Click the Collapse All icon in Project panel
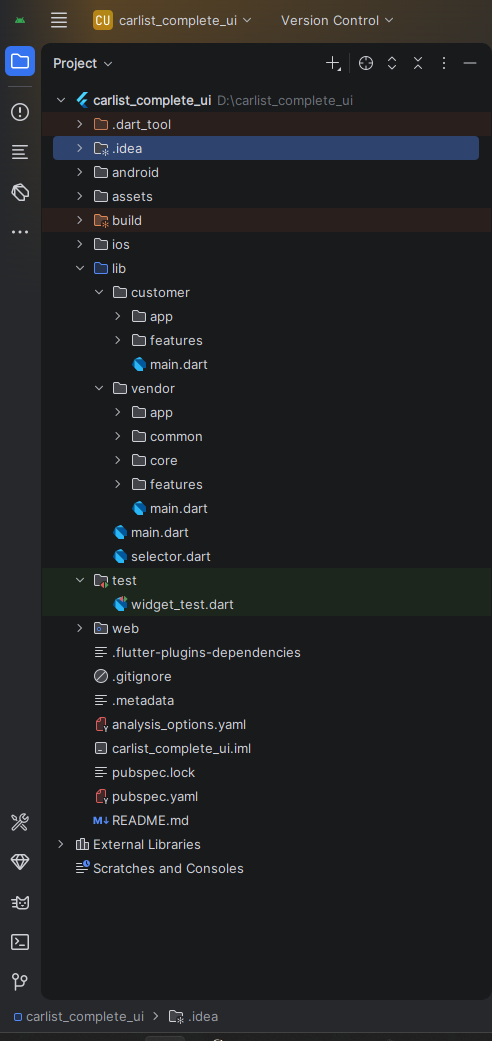The height and width of the screenshot is (1041, 492). coord(418,63)
